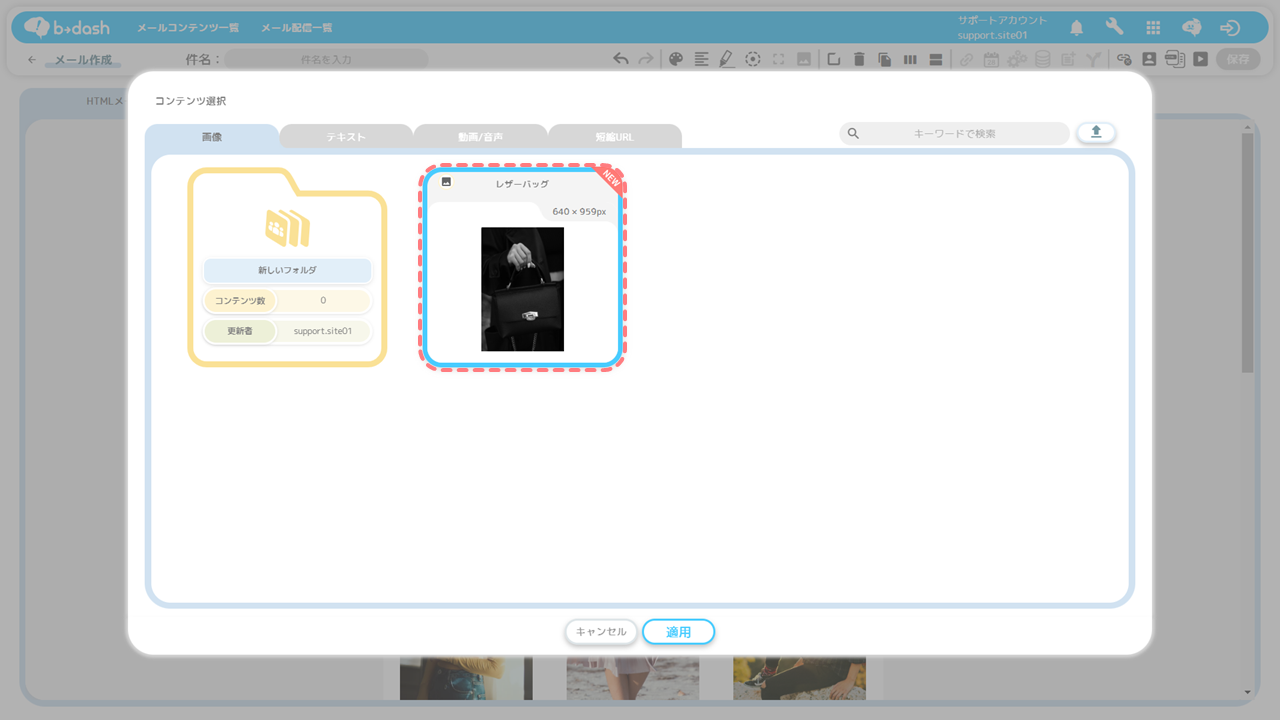Click the contact card icon
This screenshot has width=1280, height=720.
(x=1149, y=59)
